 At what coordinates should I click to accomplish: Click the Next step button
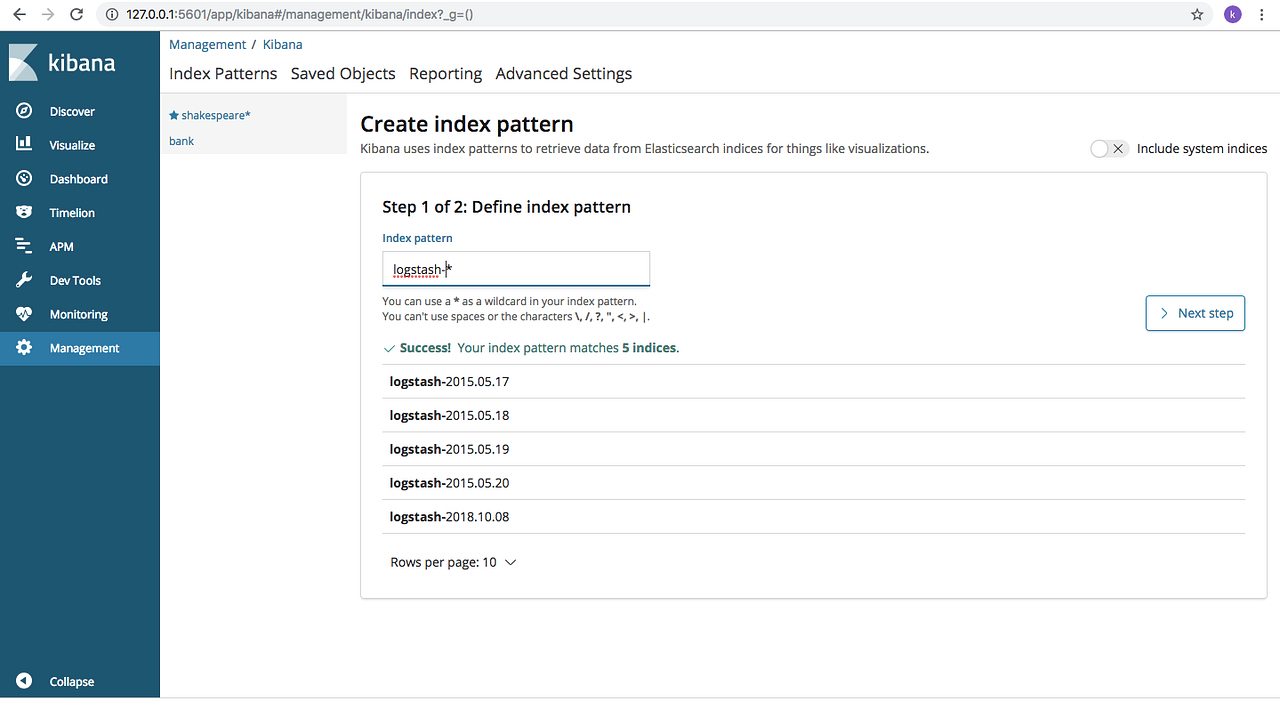1195,313
